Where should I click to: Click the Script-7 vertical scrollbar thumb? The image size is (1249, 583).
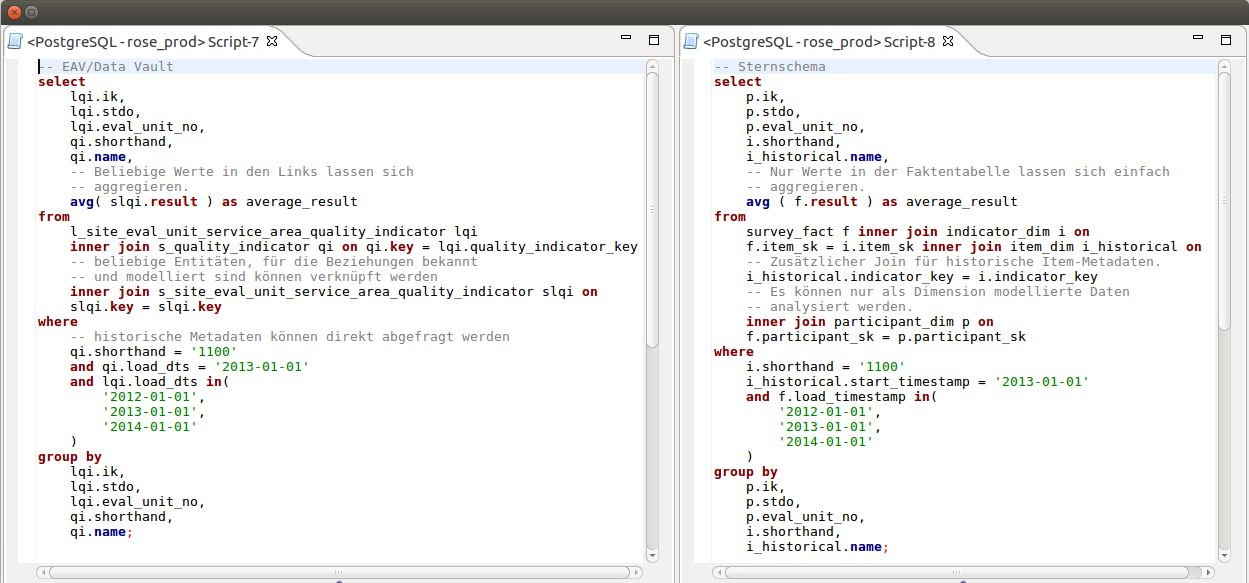(x=652, y=210)
